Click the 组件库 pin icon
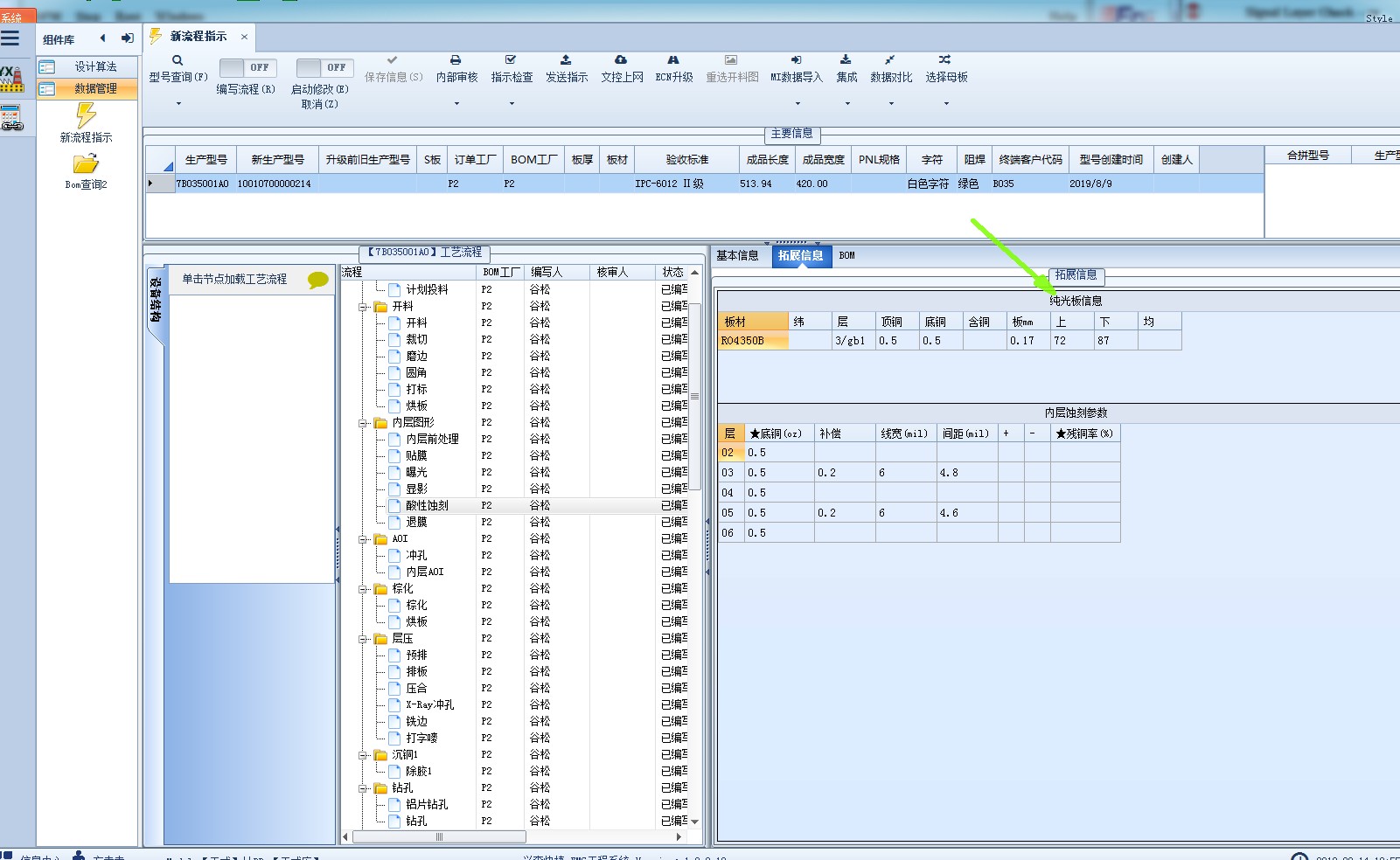The image size is (1400, 860). [x=128, y=38]
